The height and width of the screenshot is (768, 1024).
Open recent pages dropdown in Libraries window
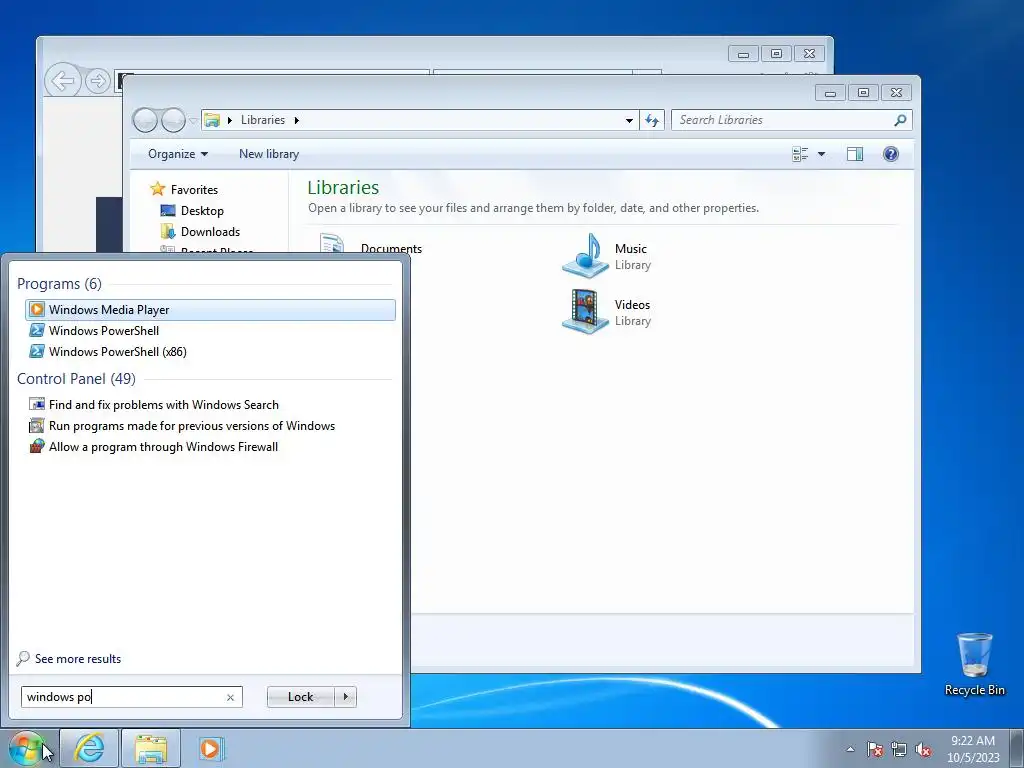click(x=193, y=120)
